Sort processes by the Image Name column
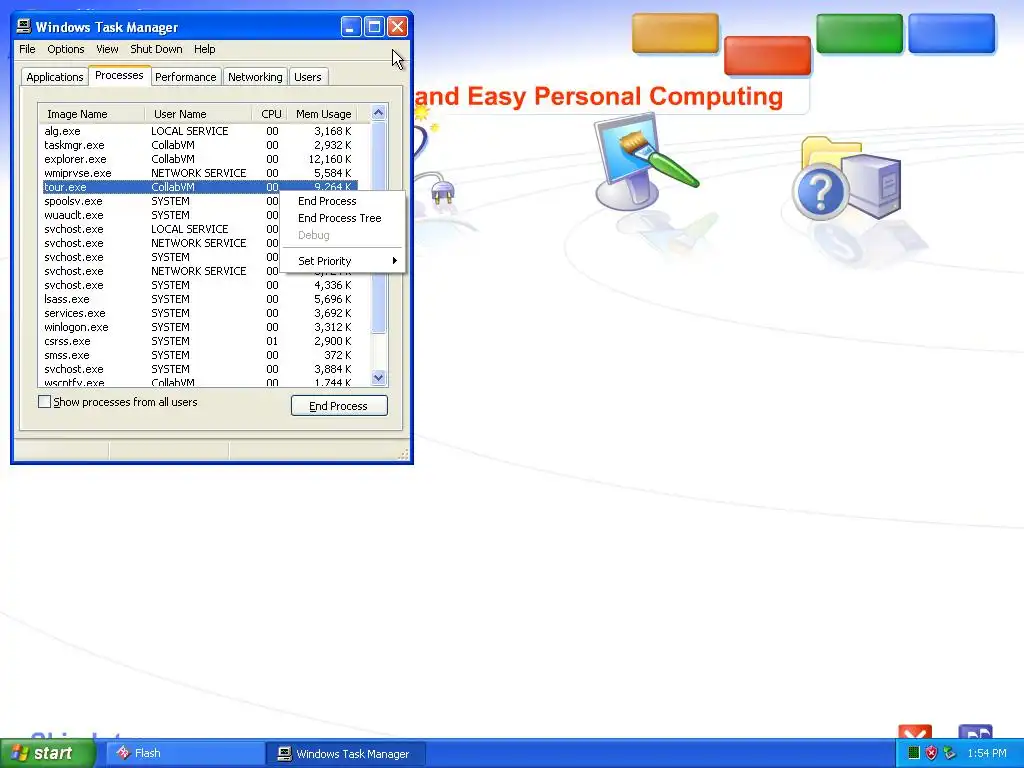This screenshot has height=768, width=1024. coord(91,114)
